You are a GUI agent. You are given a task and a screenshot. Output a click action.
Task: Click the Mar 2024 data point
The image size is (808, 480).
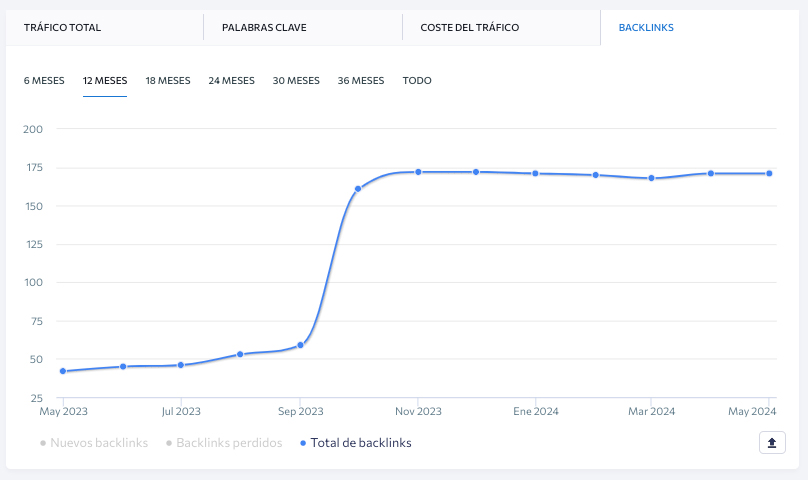(x=651, y=178)
